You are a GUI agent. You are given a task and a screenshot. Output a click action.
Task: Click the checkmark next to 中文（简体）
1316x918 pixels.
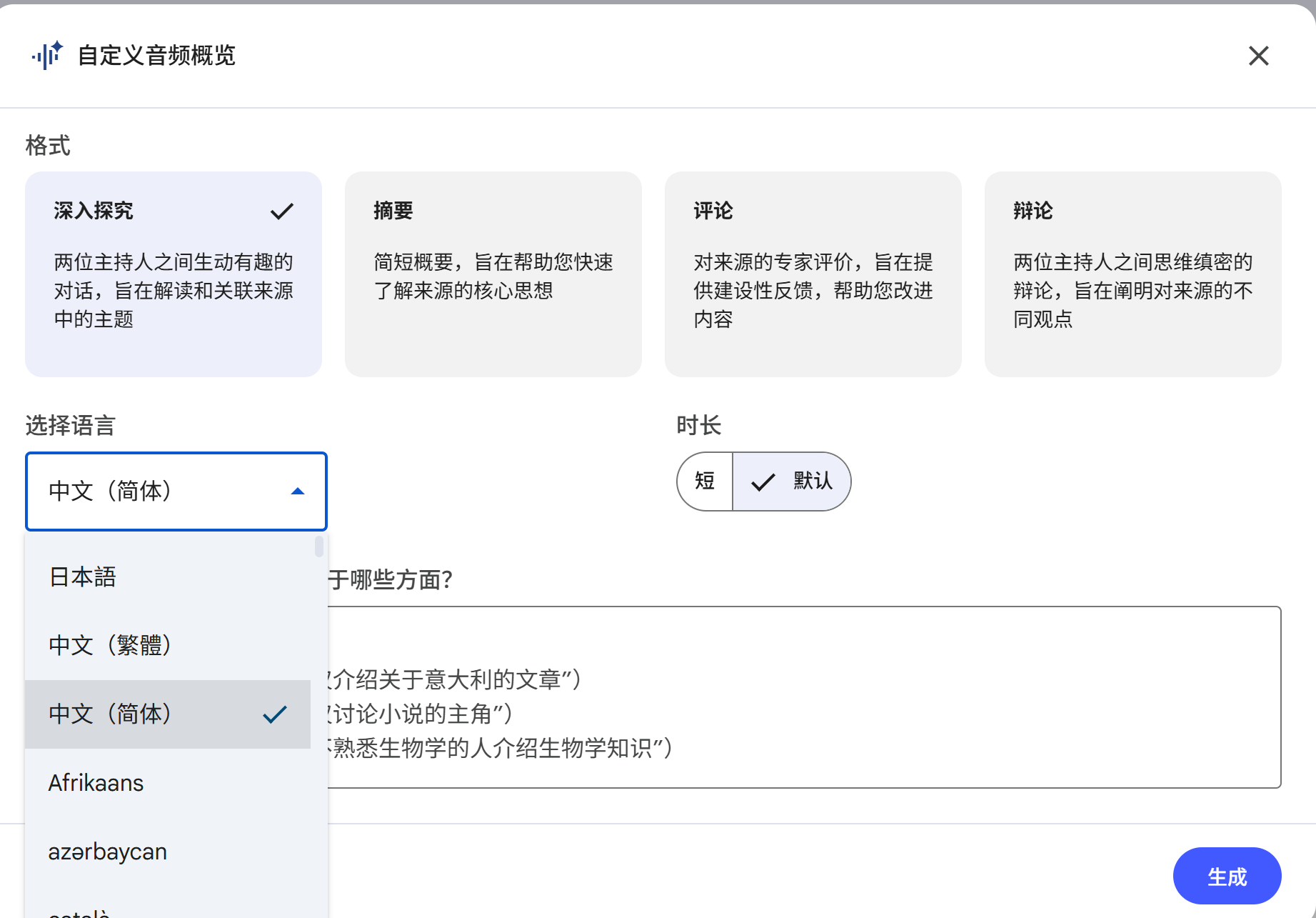coord(274,714)
